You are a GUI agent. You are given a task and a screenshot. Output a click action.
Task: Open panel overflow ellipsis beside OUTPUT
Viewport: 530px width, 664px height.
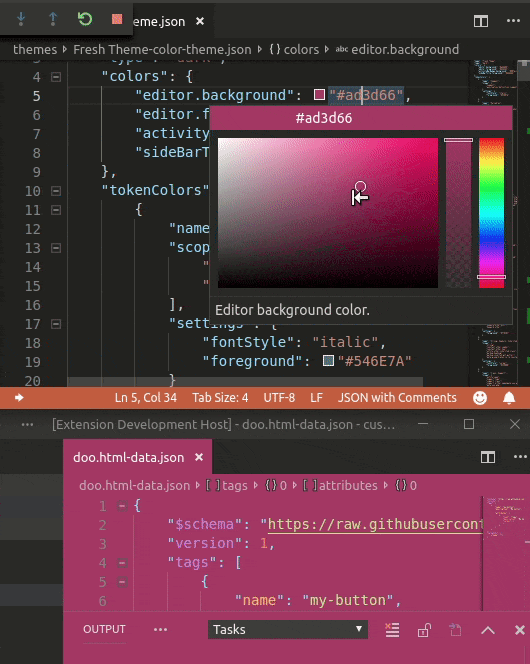160,630
